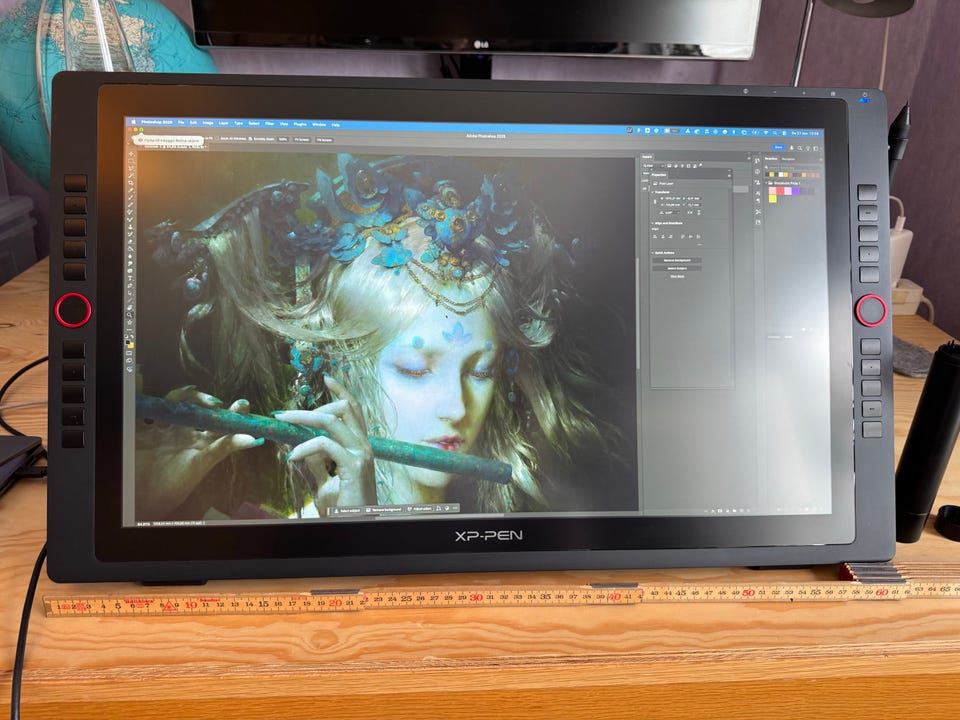Open the Apple menu
960x720 pixels.
tap(133, 122)
